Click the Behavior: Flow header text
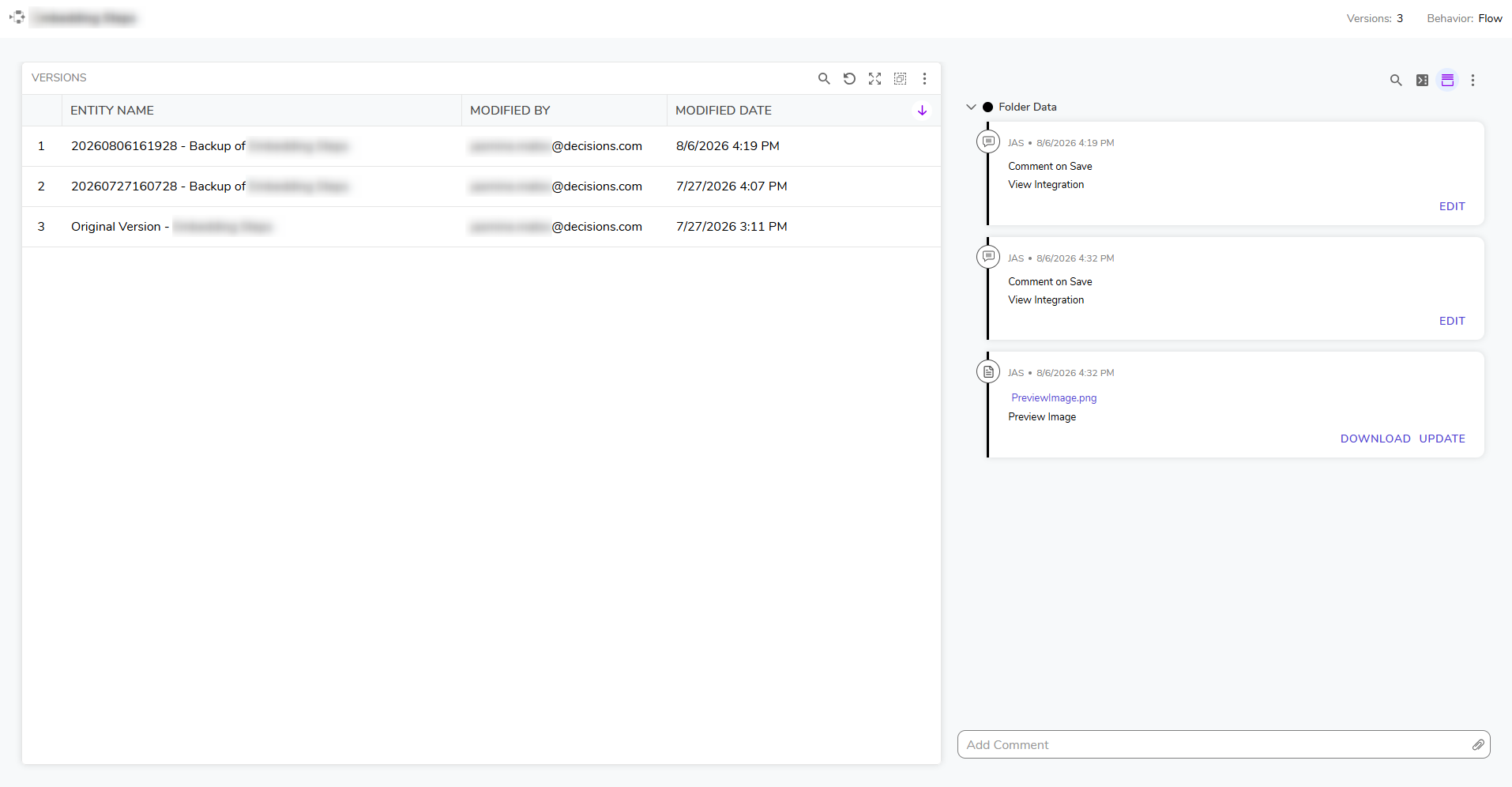This screenshot has width=1512, height=787. (1465, 18)
